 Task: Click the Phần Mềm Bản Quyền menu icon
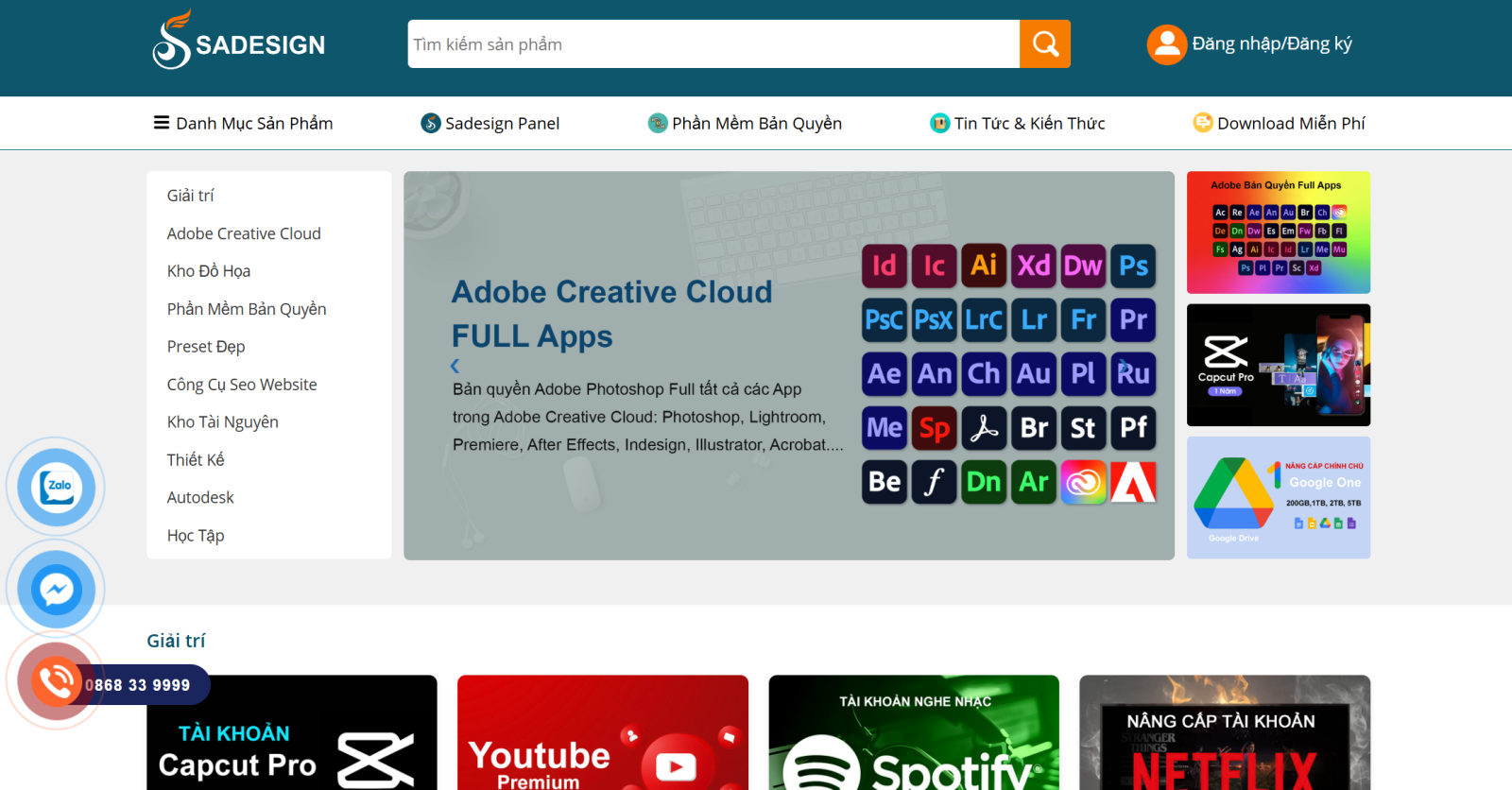pyautogui.click(x=658, y=123)
